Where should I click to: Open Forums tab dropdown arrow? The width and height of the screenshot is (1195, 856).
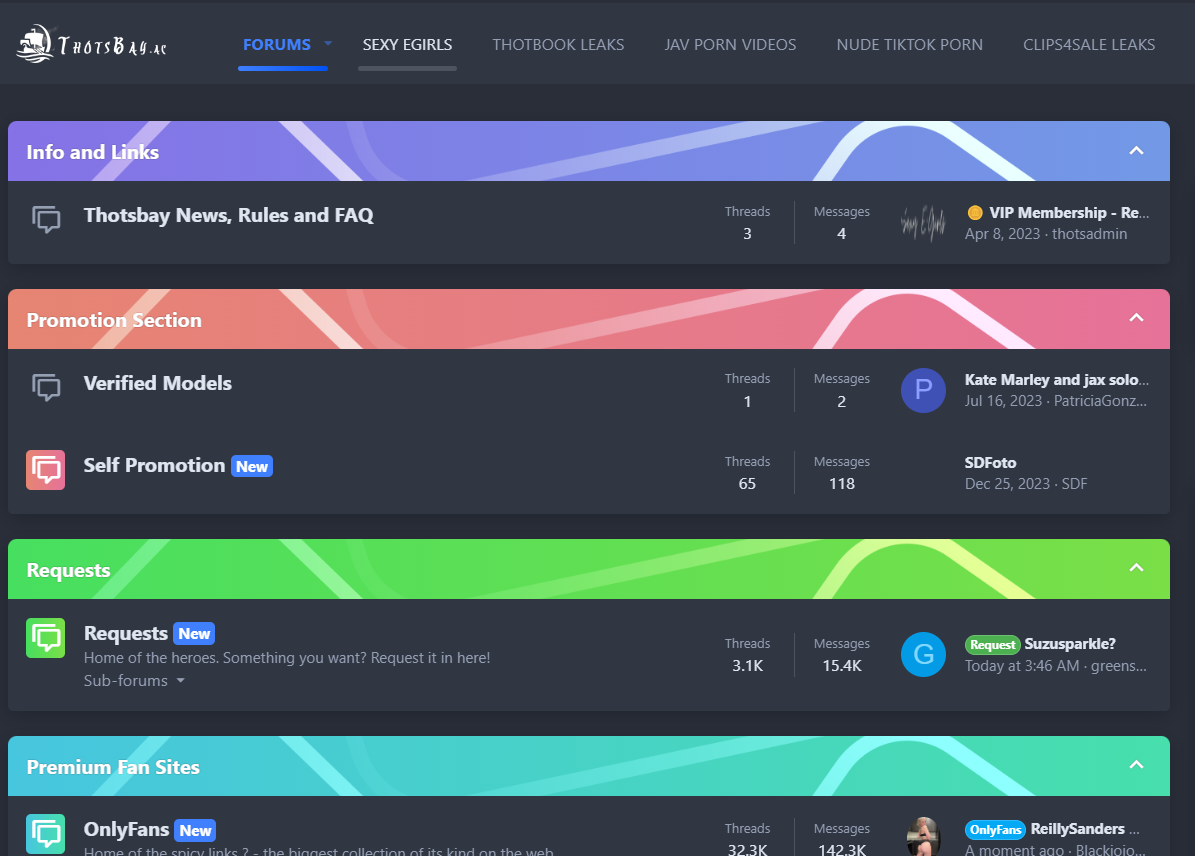click(x=328, y=43)
